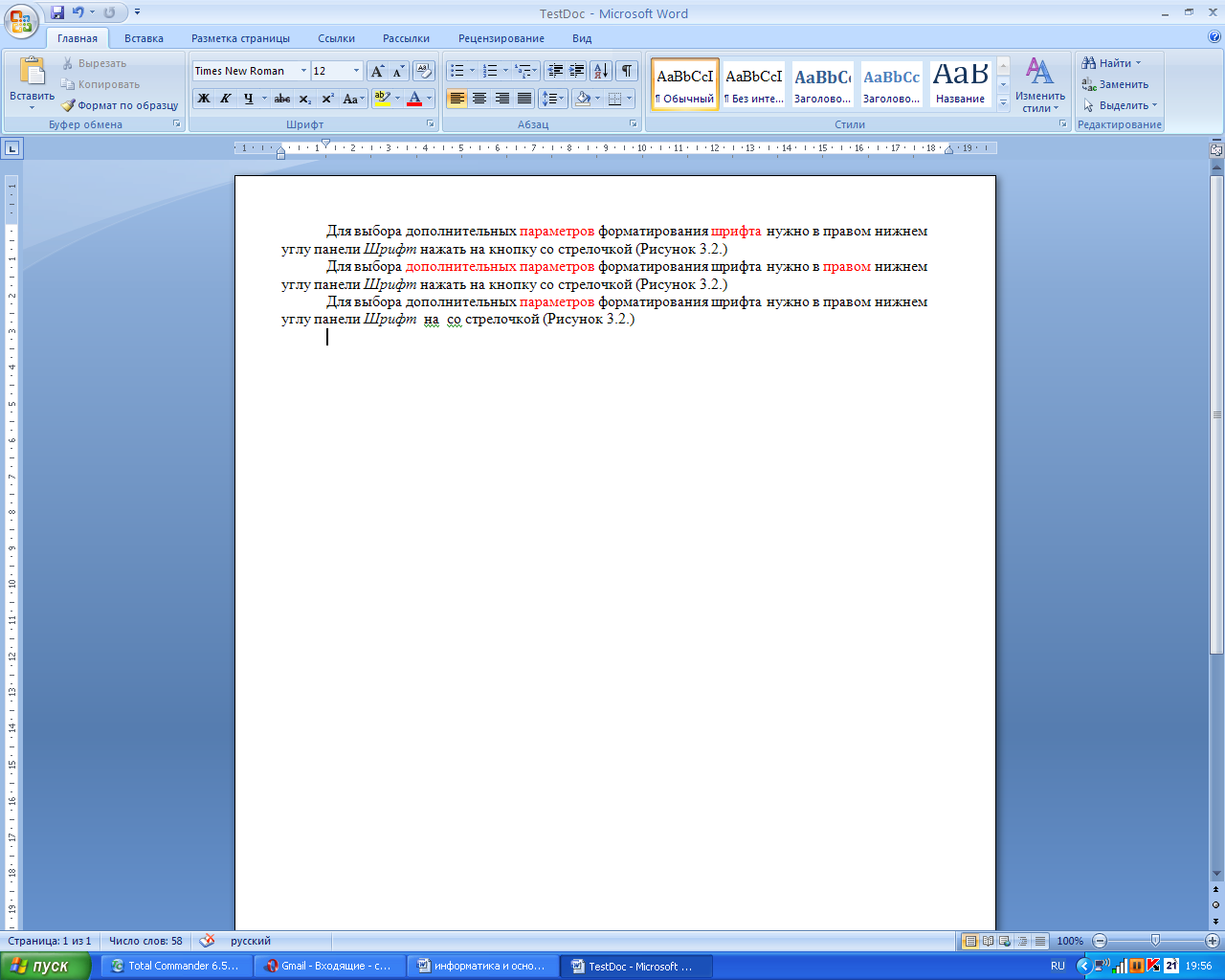Open Change Styles (Изменить стили)

(1040, 84)
